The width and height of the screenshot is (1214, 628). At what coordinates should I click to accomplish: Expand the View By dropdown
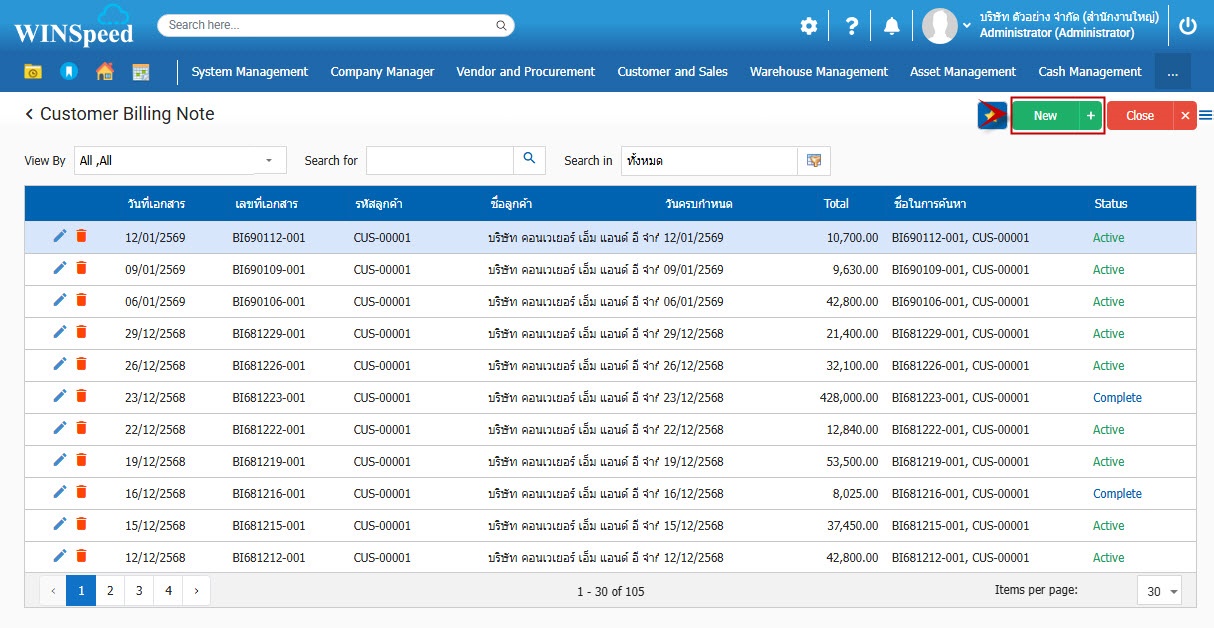(268, 160)
